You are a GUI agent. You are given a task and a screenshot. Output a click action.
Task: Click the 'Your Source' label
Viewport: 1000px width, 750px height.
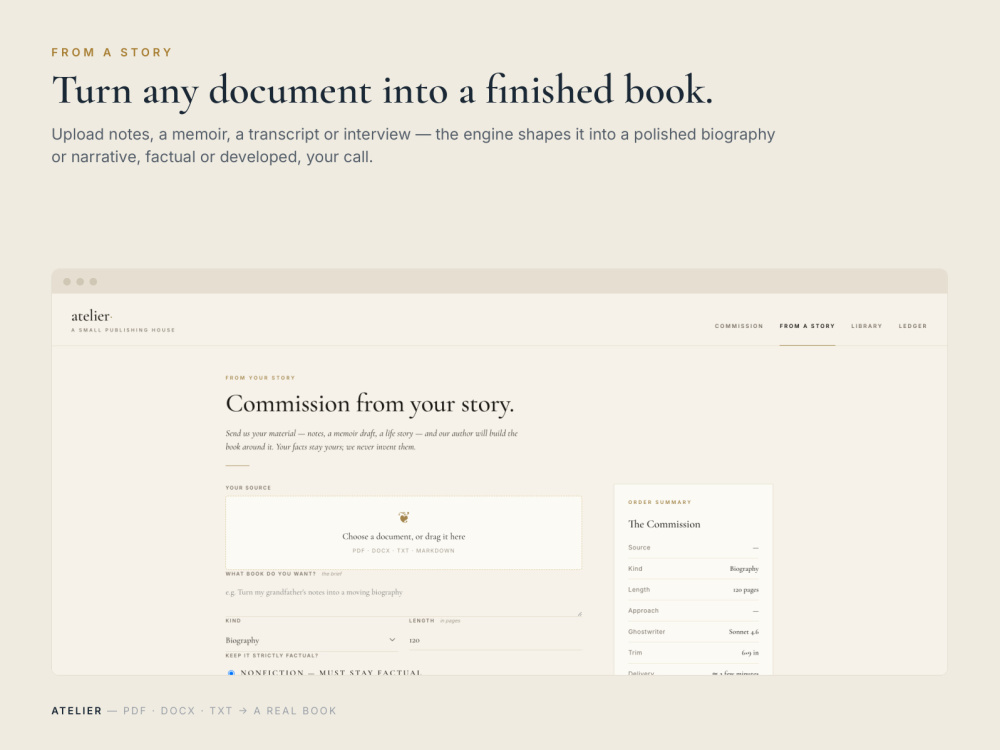tap(248, 488)
